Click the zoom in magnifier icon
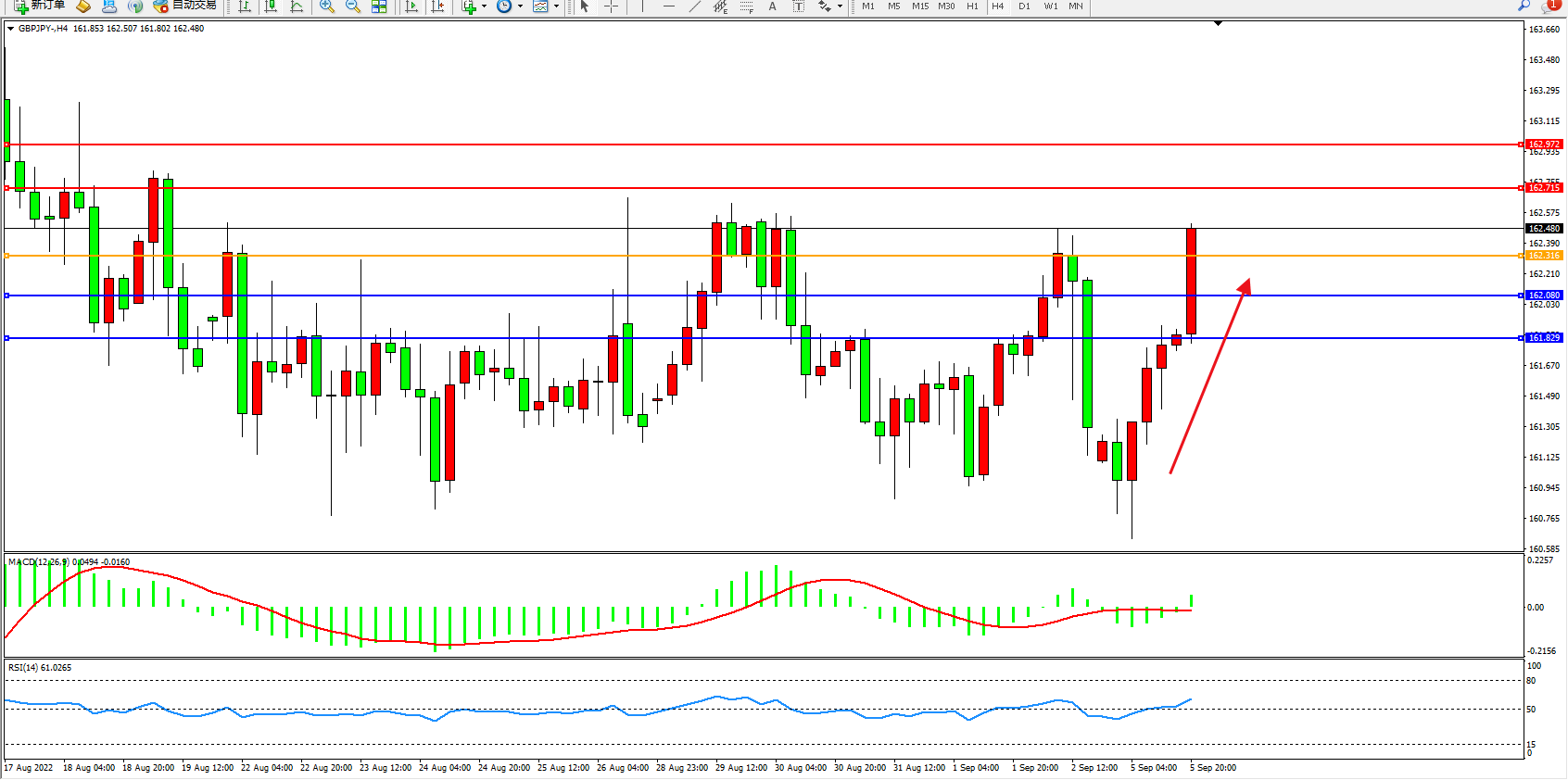 tap(326, 6)
